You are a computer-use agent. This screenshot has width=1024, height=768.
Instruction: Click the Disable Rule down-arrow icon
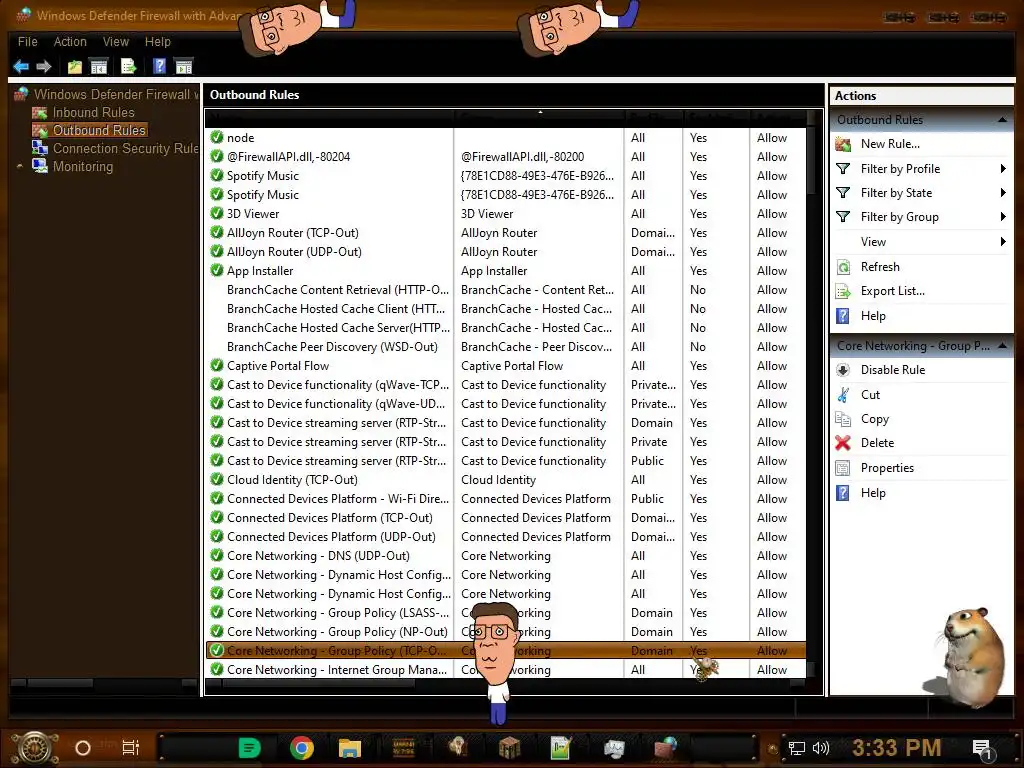coord(843,370)
